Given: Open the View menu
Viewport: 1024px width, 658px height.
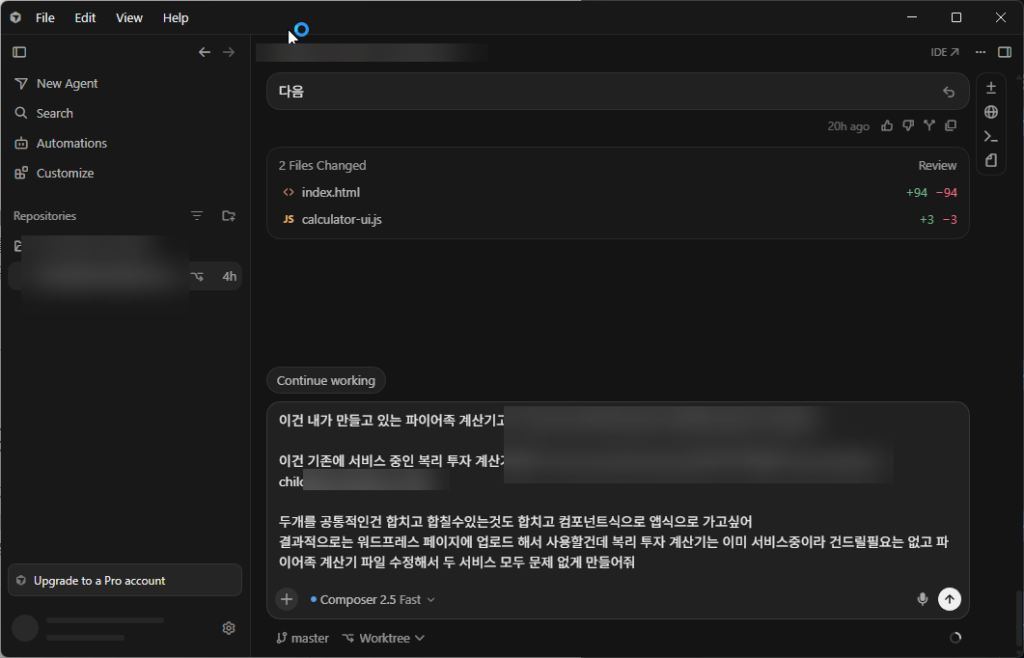Looking at the screenshot, I should tap(129, 18).
